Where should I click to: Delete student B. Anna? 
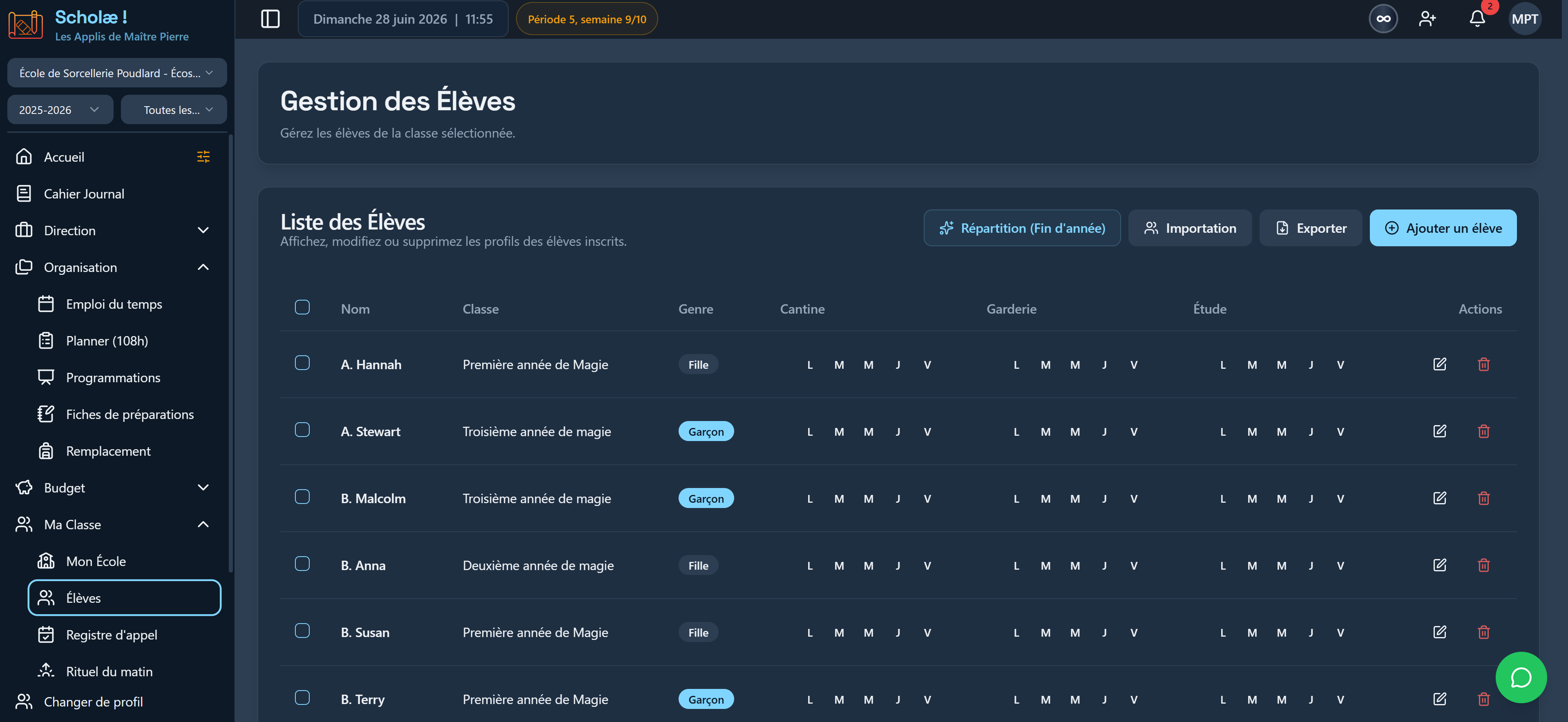(1483, 564)
